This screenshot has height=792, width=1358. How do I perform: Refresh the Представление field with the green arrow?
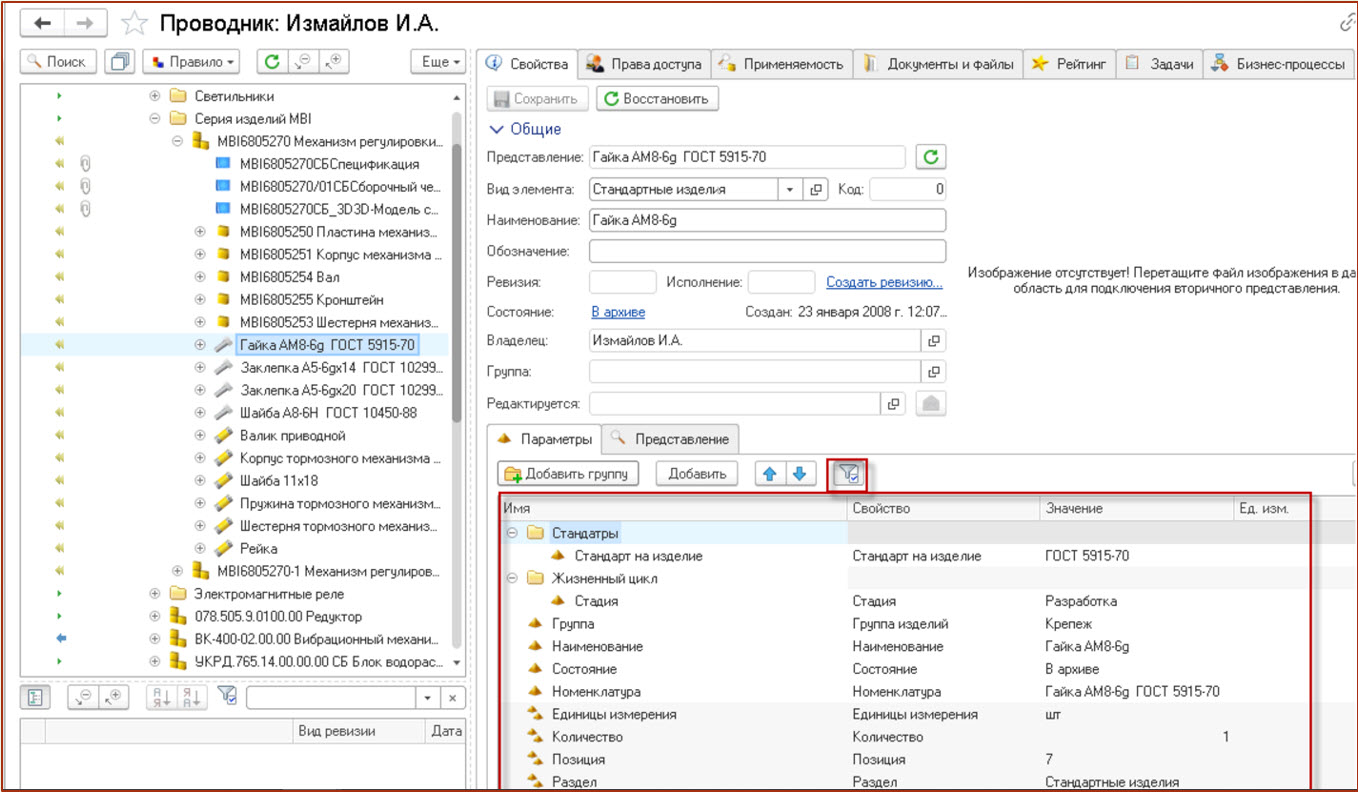(x=931, y=157)
